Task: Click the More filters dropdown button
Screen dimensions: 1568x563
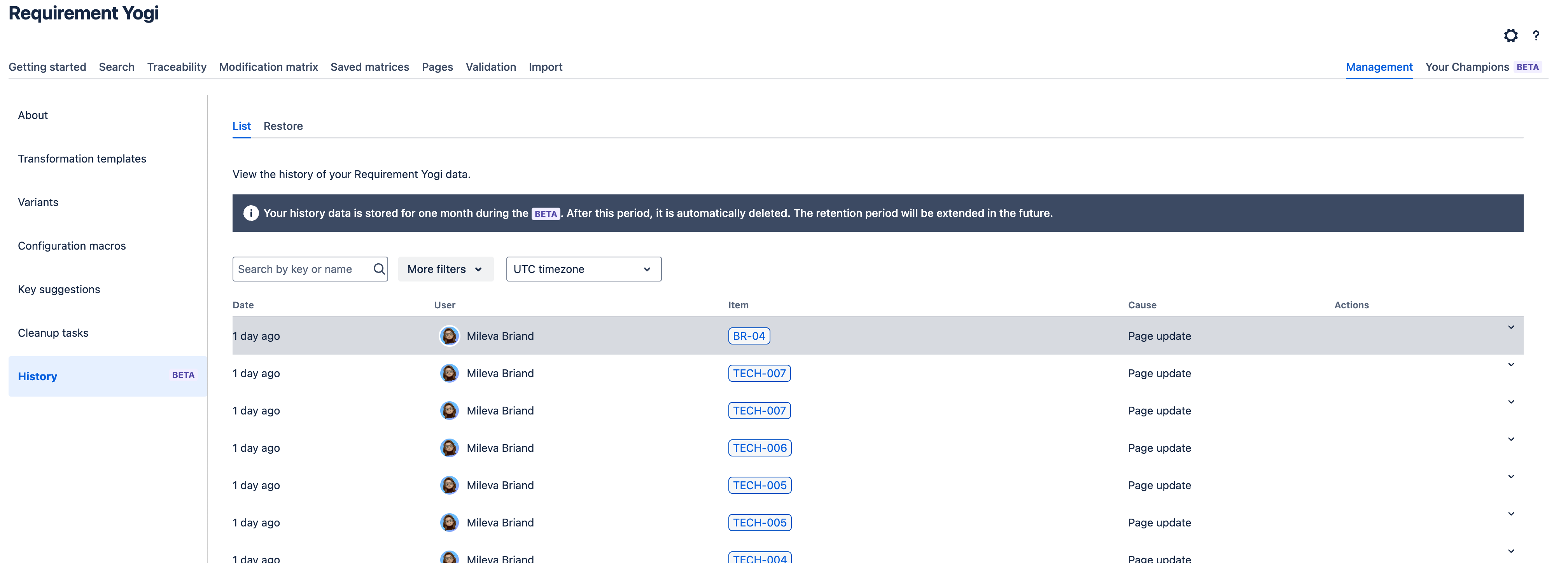Action: (x=445, y=268)
